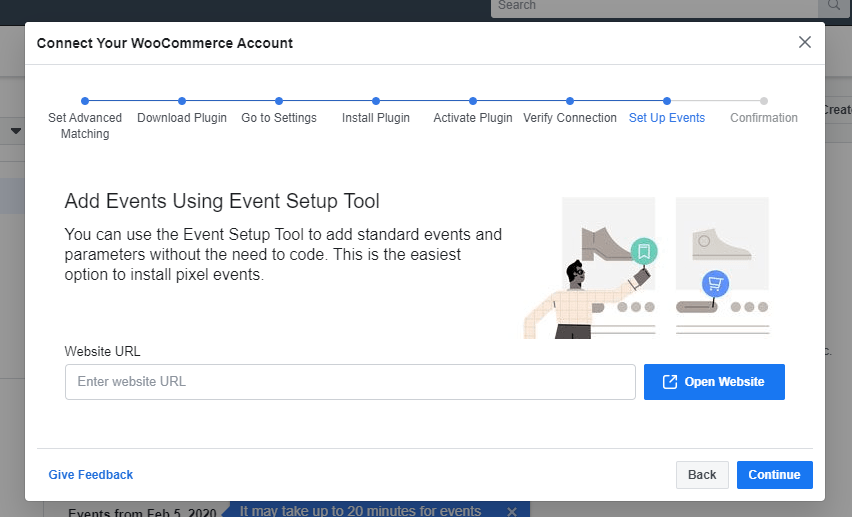Click the Confirmation step
The image size is (852, 517).
click(763, 118)
